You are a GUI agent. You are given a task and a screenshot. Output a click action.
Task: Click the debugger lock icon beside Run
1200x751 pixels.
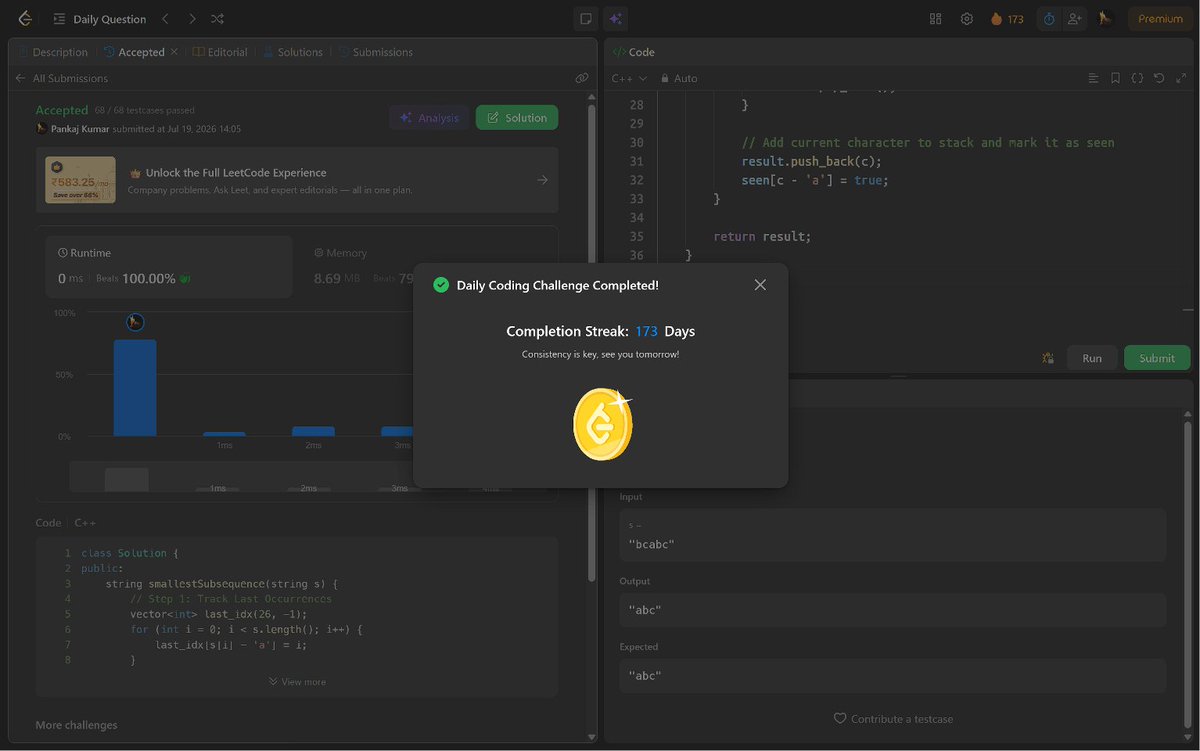pyautogui.click(x=1048, y=358)
